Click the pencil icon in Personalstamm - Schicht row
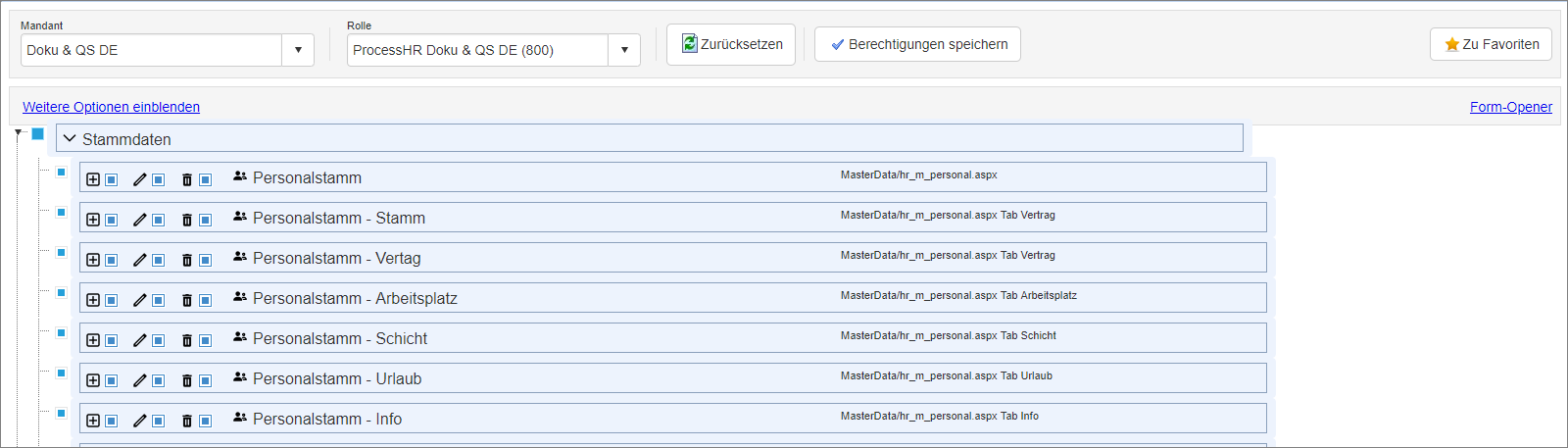Viewport: 1568px width, 448px height. click(x=140, y=340)
